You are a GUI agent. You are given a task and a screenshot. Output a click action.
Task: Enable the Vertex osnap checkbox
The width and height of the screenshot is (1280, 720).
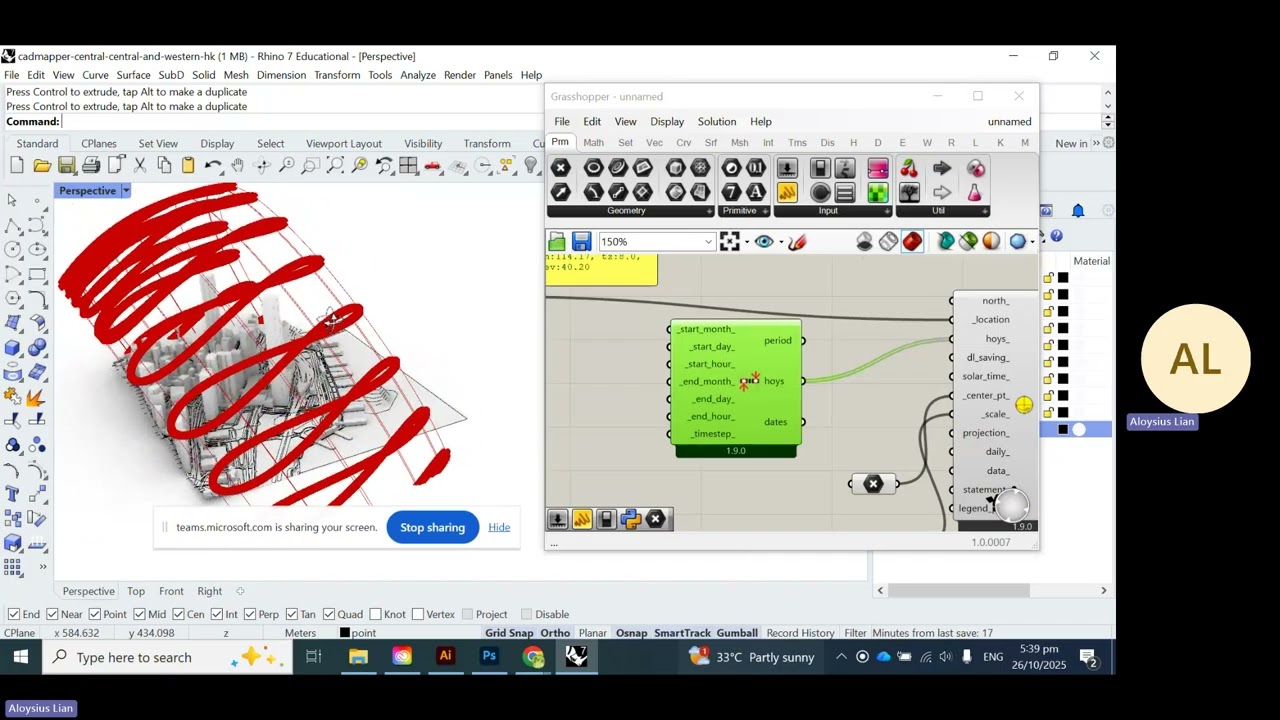418,614
